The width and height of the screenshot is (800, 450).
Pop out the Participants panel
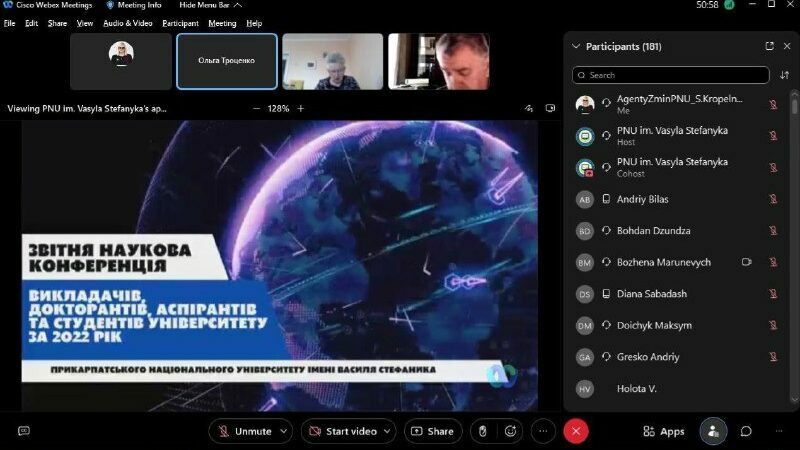pyautogui.click(x=769, y=46)
